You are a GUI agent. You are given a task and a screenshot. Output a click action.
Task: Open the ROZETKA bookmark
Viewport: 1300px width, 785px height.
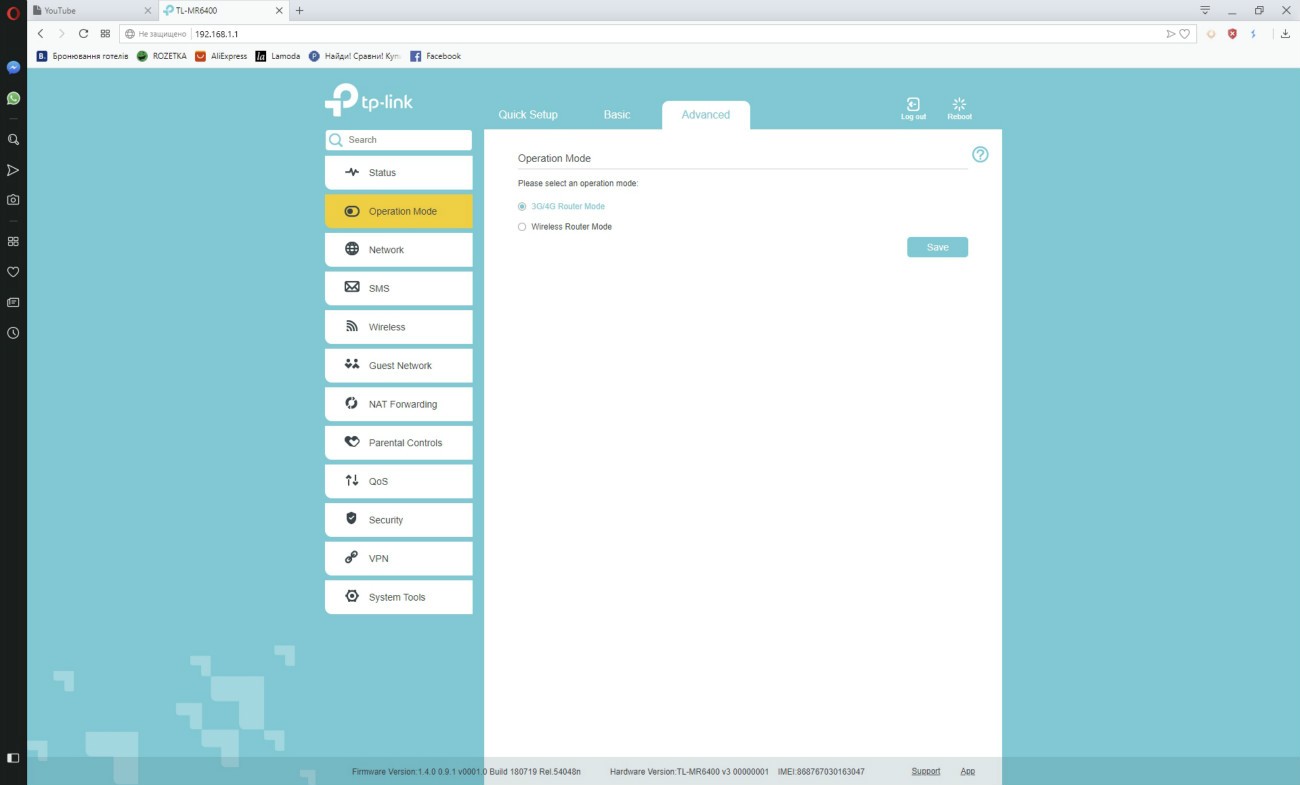pos(162,56)
